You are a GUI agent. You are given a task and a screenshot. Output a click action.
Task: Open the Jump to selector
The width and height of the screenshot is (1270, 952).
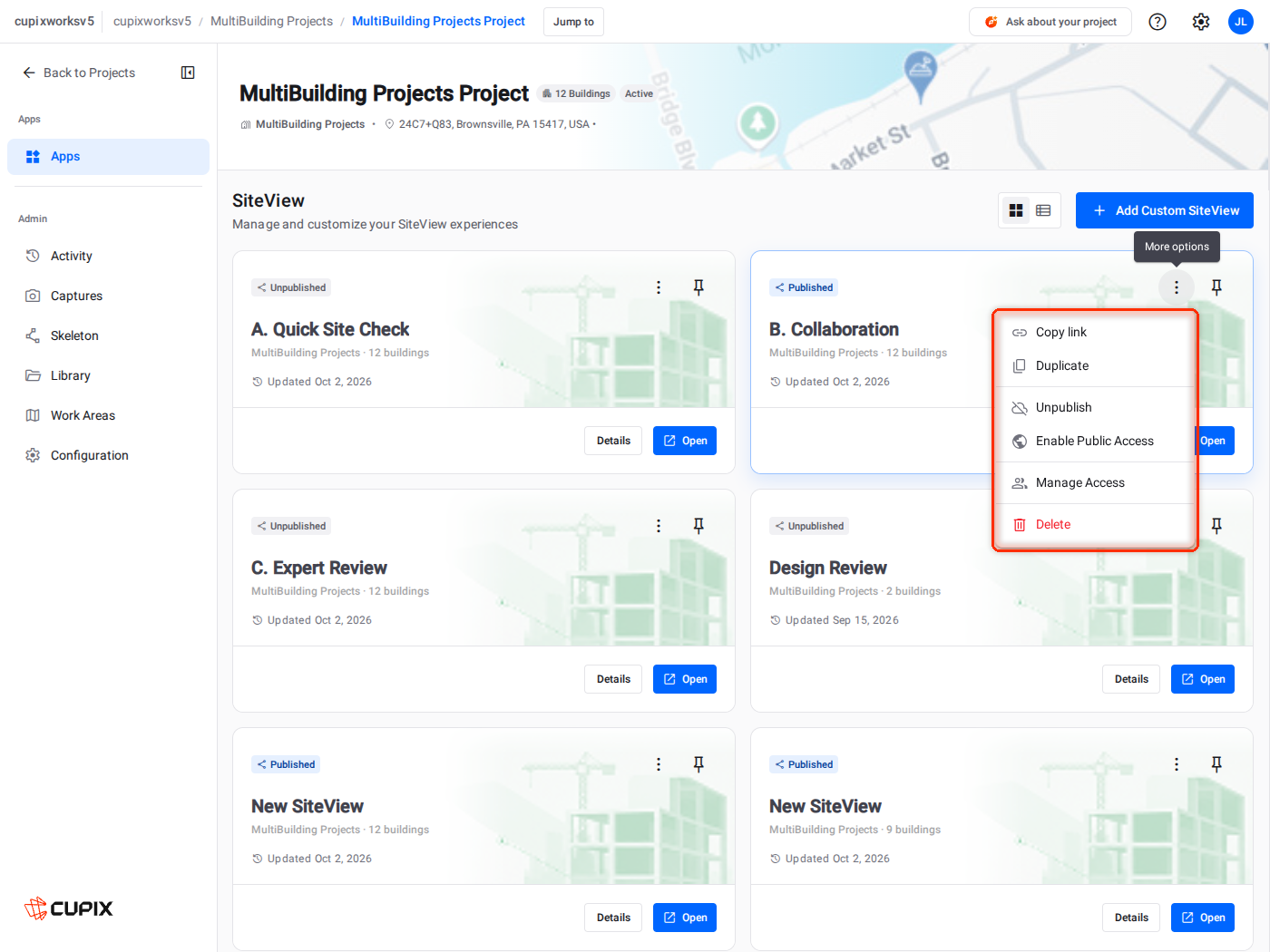coord(573,22)
